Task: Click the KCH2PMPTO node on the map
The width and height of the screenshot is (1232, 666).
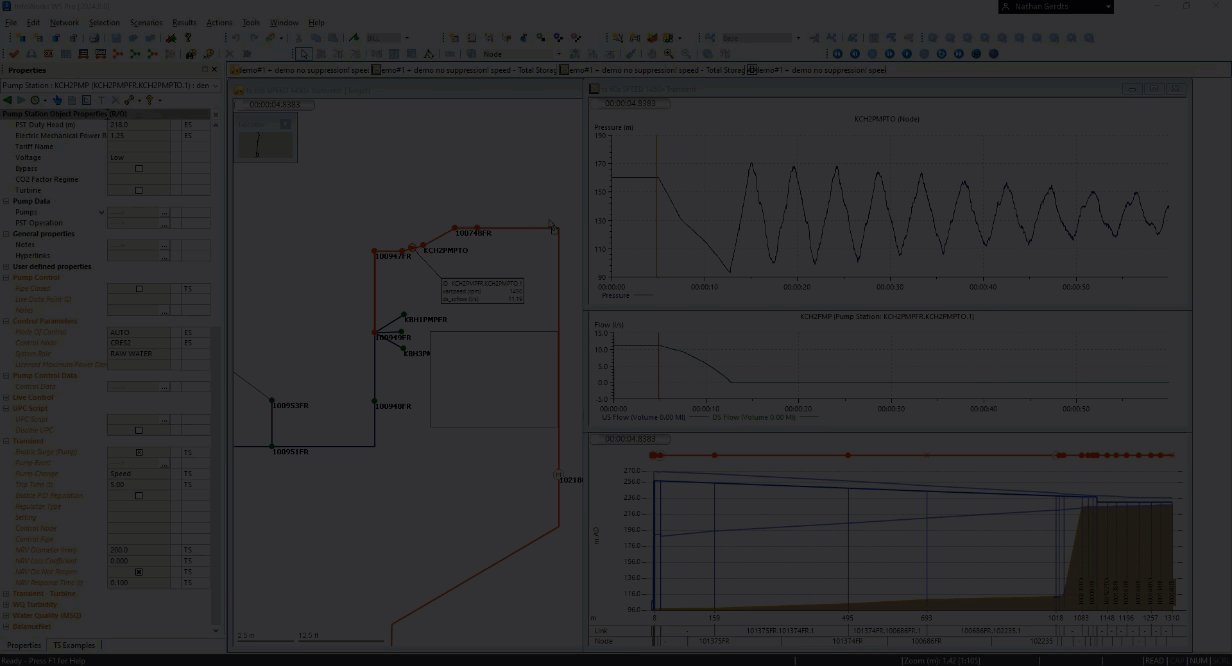Action: coord(424,244)
